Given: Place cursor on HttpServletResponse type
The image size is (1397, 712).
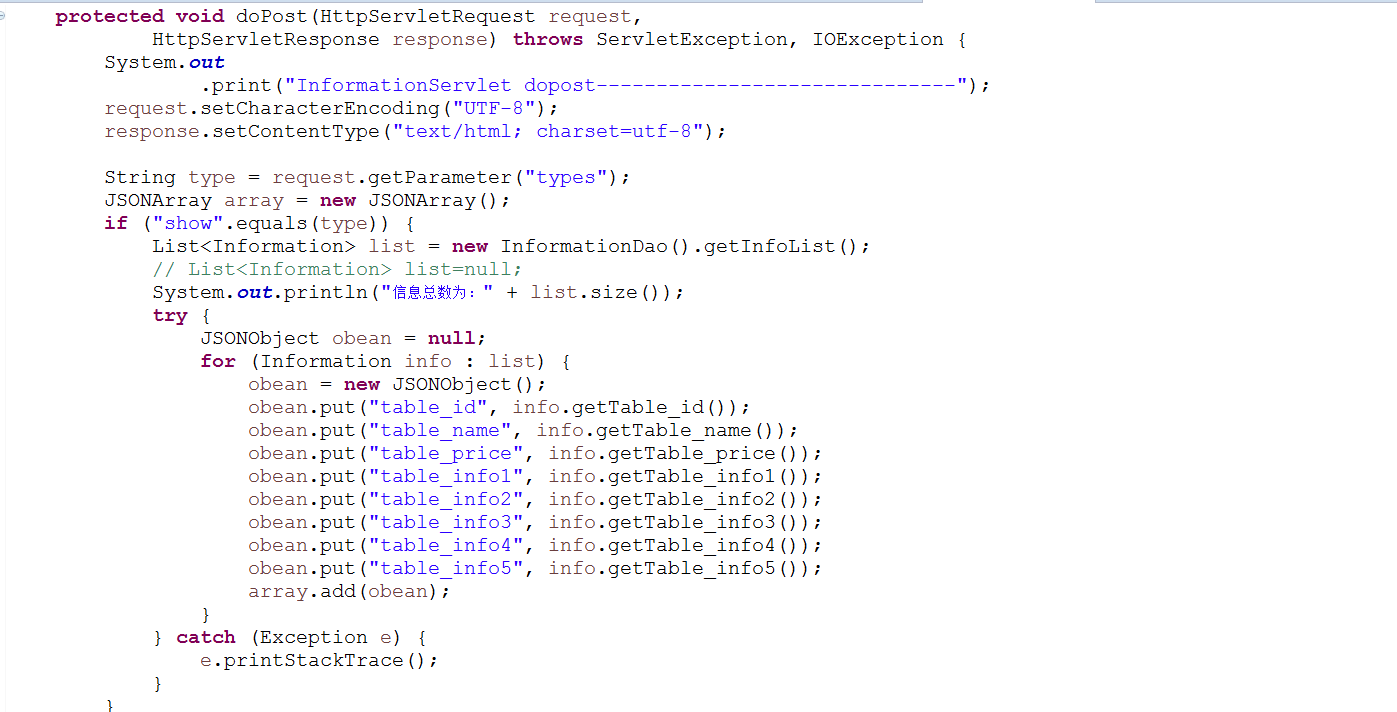Looking at the screenshot, I should tap(266, 39).
